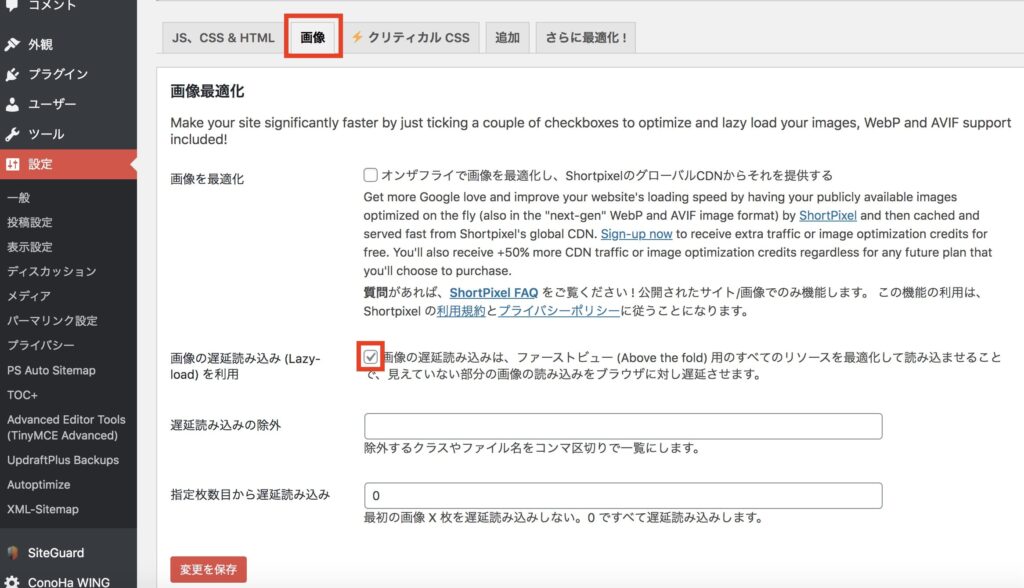Click the Users (ユーザー) person icon
The width and height of the screenshot is (1024, 588).
click(12, 105)
